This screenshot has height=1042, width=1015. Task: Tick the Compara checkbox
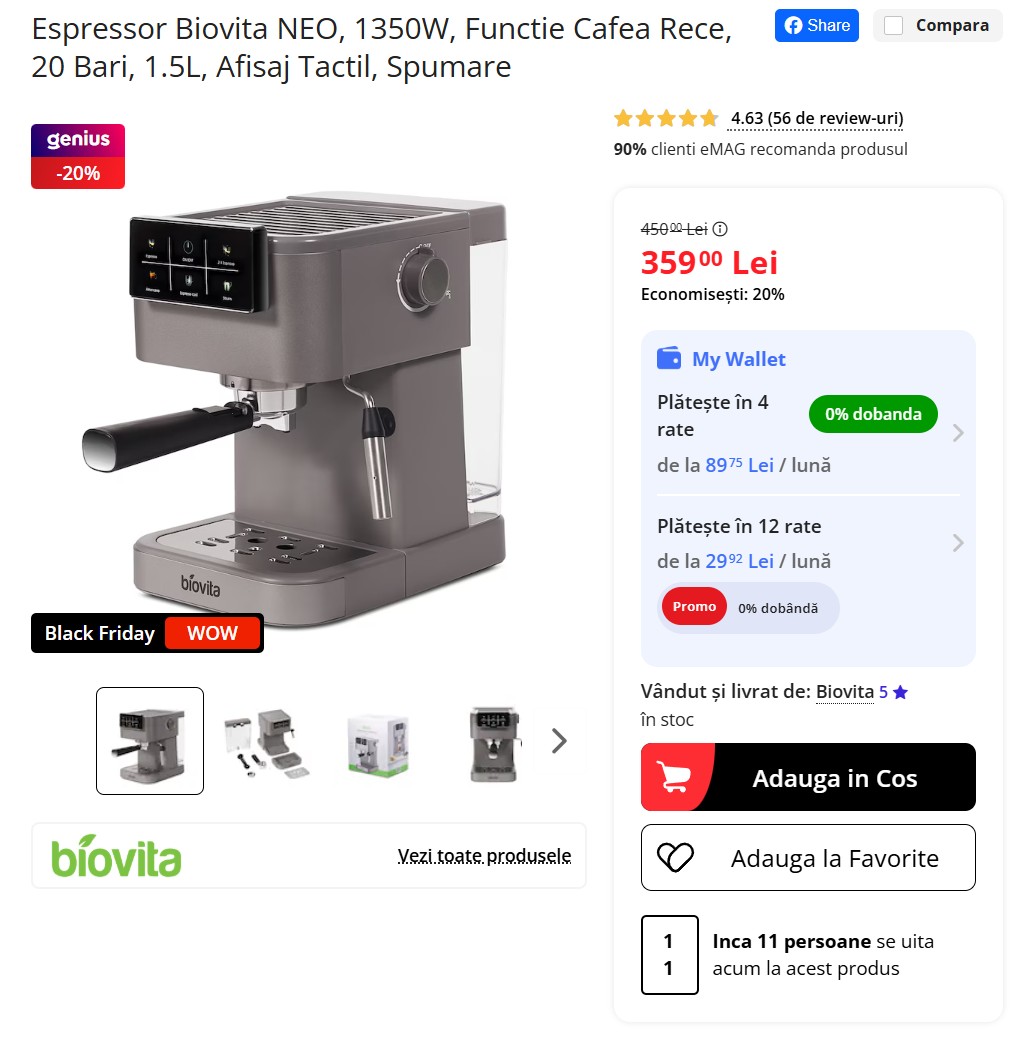pos(893,26)
